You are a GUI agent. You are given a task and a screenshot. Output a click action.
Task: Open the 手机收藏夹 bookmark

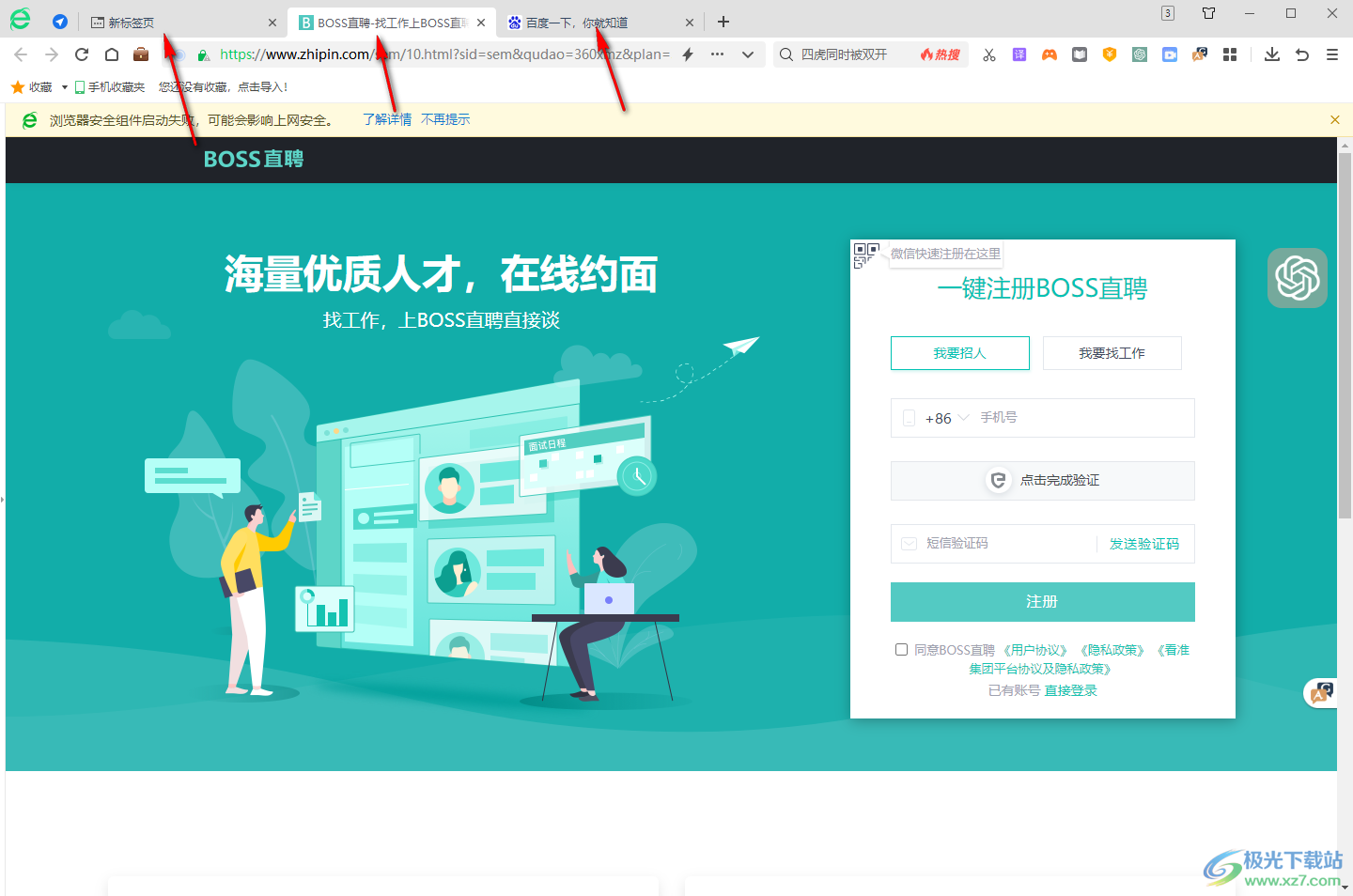(110, 87)
